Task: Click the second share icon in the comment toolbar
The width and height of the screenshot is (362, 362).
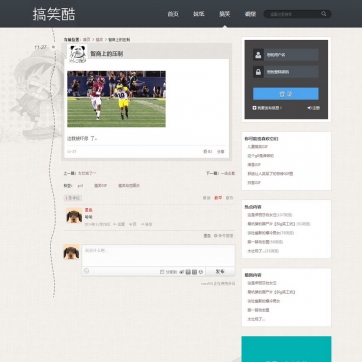Action: tap(188, 272)
